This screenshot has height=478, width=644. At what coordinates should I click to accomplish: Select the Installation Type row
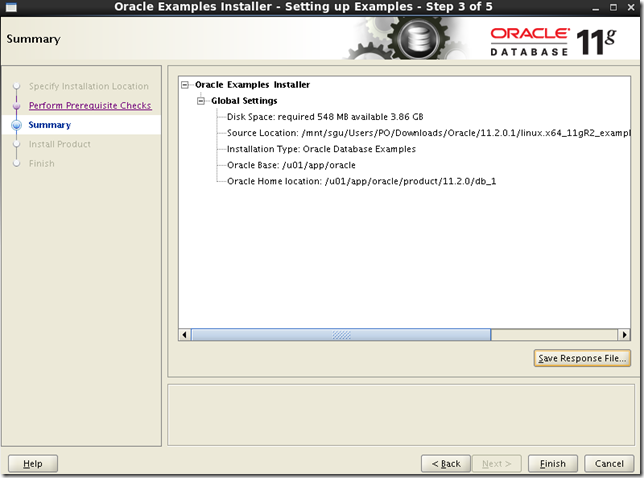[321, 149]
